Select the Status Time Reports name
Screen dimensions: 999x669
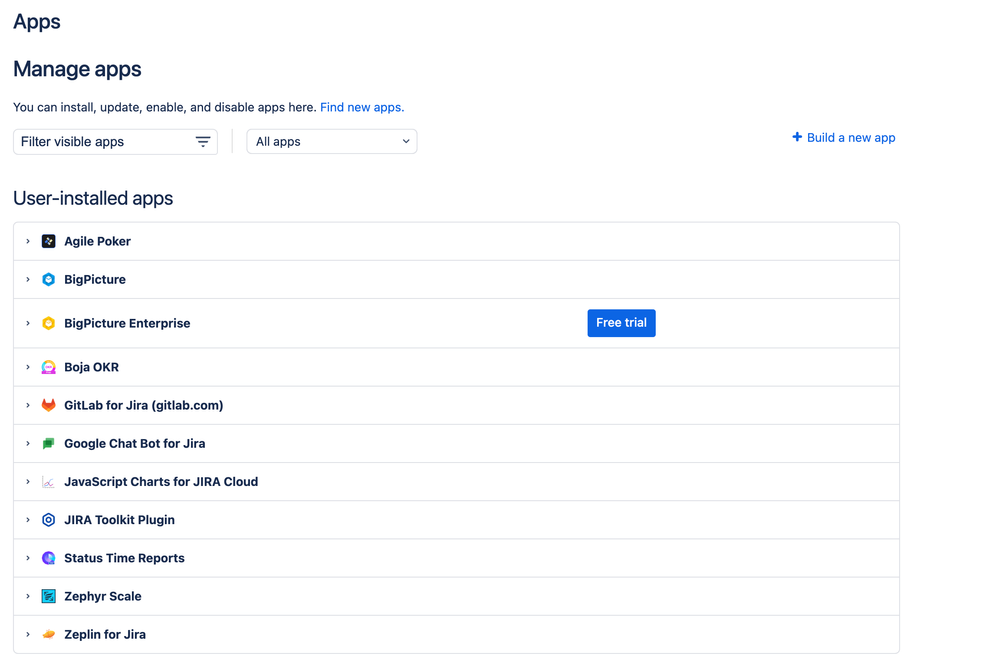pos(124,559)
